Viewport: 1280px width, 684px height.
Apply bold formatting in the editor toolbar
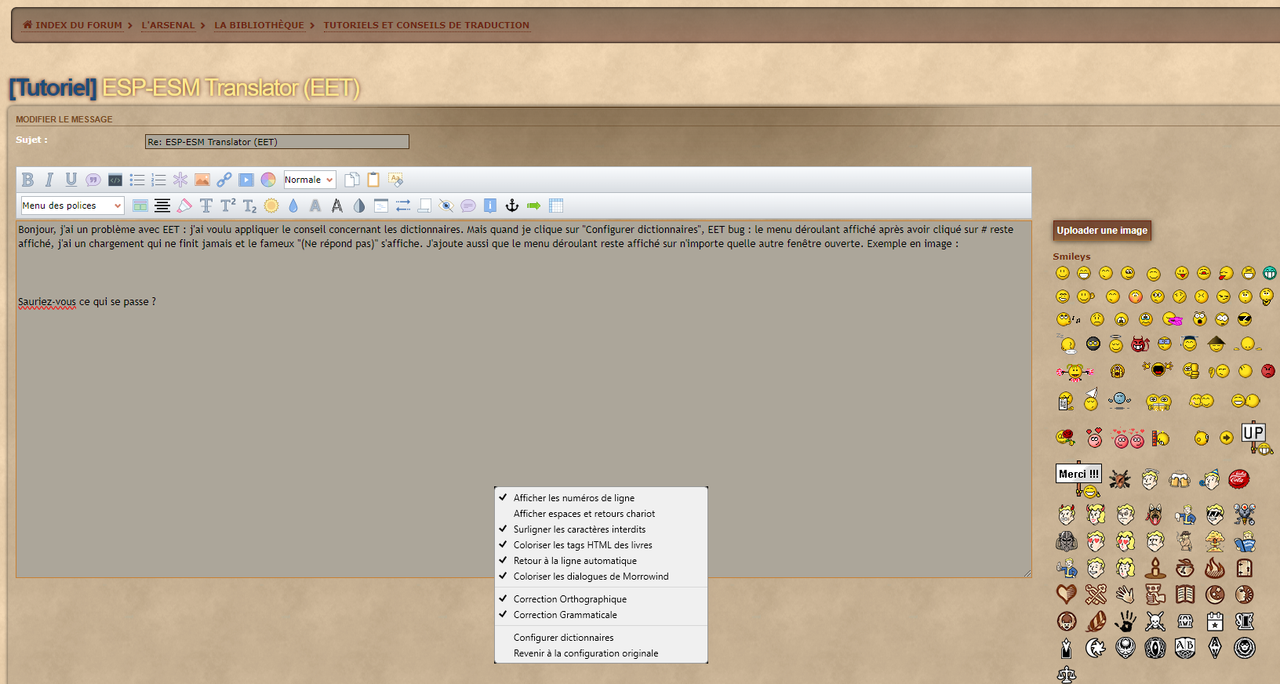pyautogui.click(x=28, y=180)
